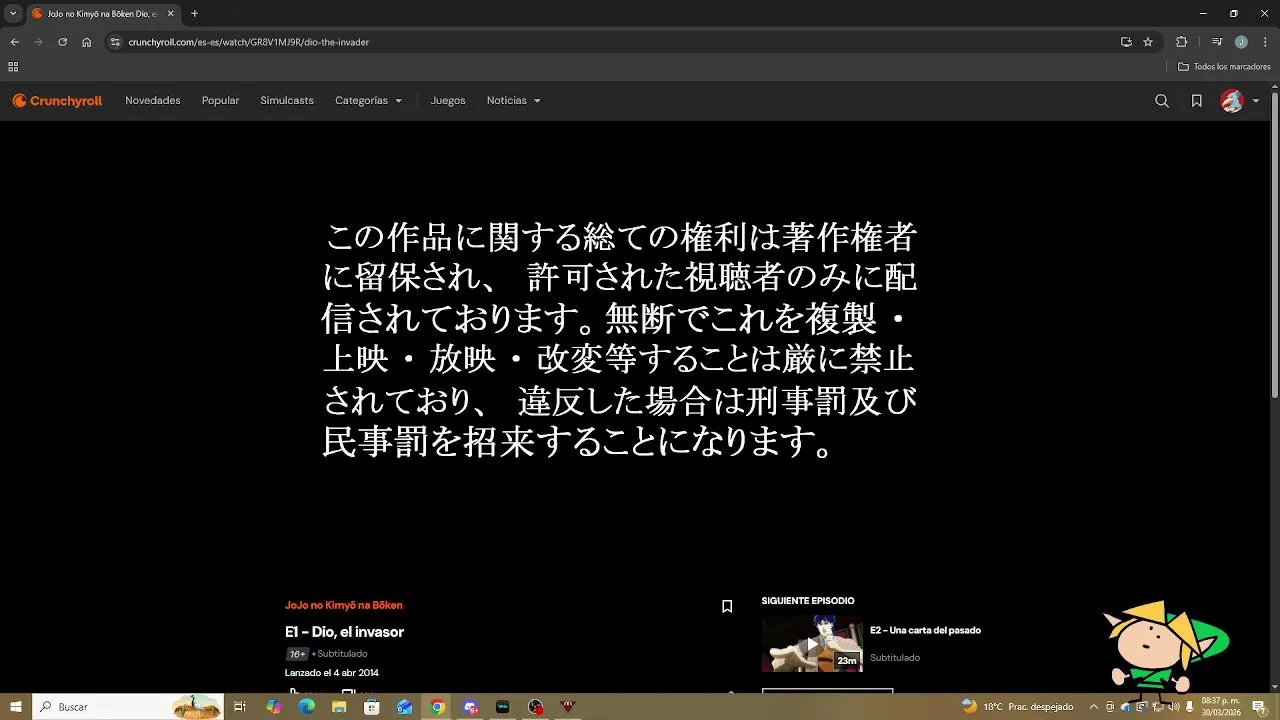Open the Windows Start menu
Screen dimensions: 1280x720
(16, 707)
